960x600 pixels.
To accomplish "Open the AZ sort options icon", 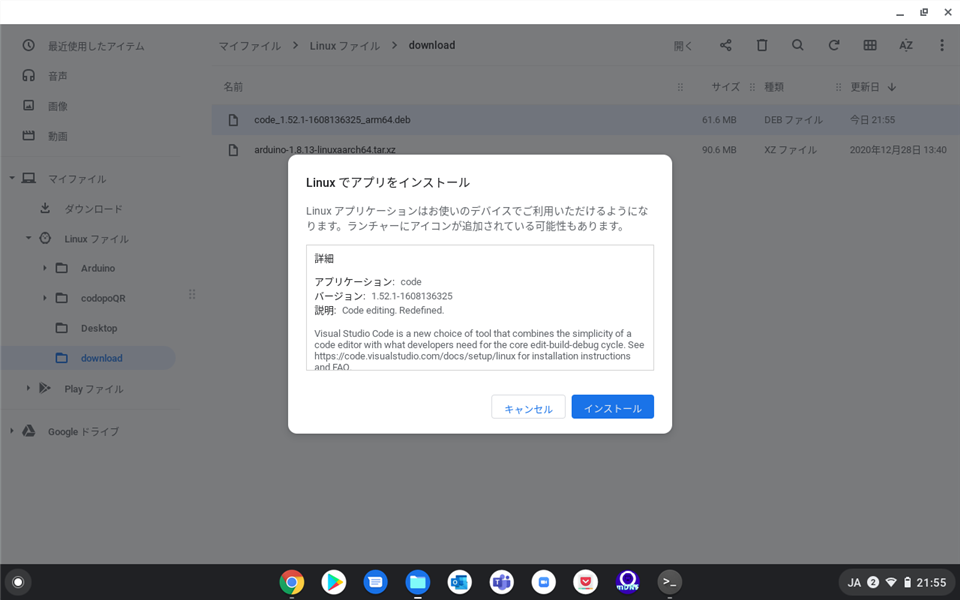I will coord(906,45).
